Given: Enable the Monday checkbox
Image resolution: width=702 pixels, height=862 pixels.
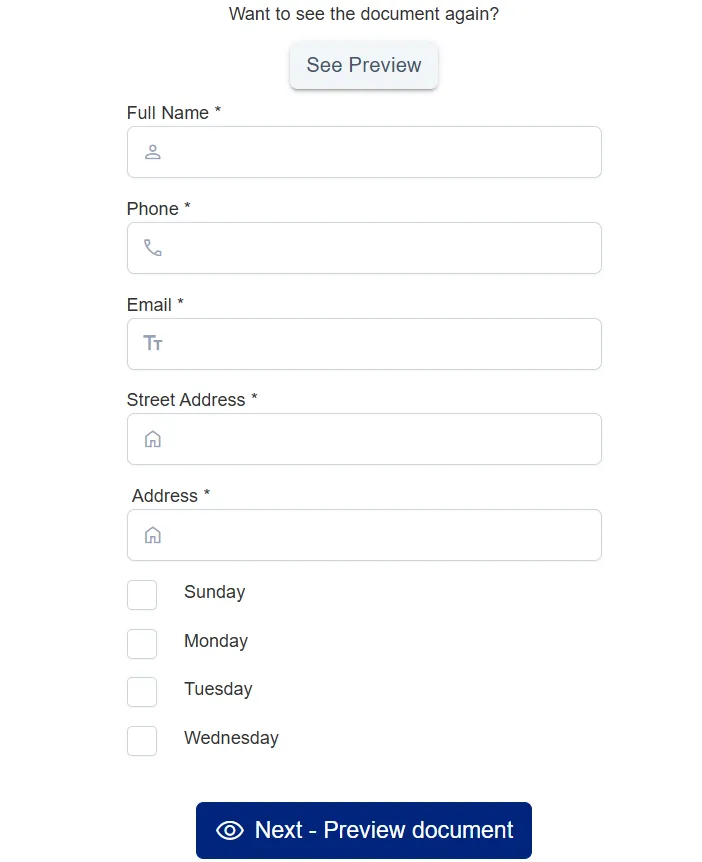Looking at the screenshot, I should point(142,643).
